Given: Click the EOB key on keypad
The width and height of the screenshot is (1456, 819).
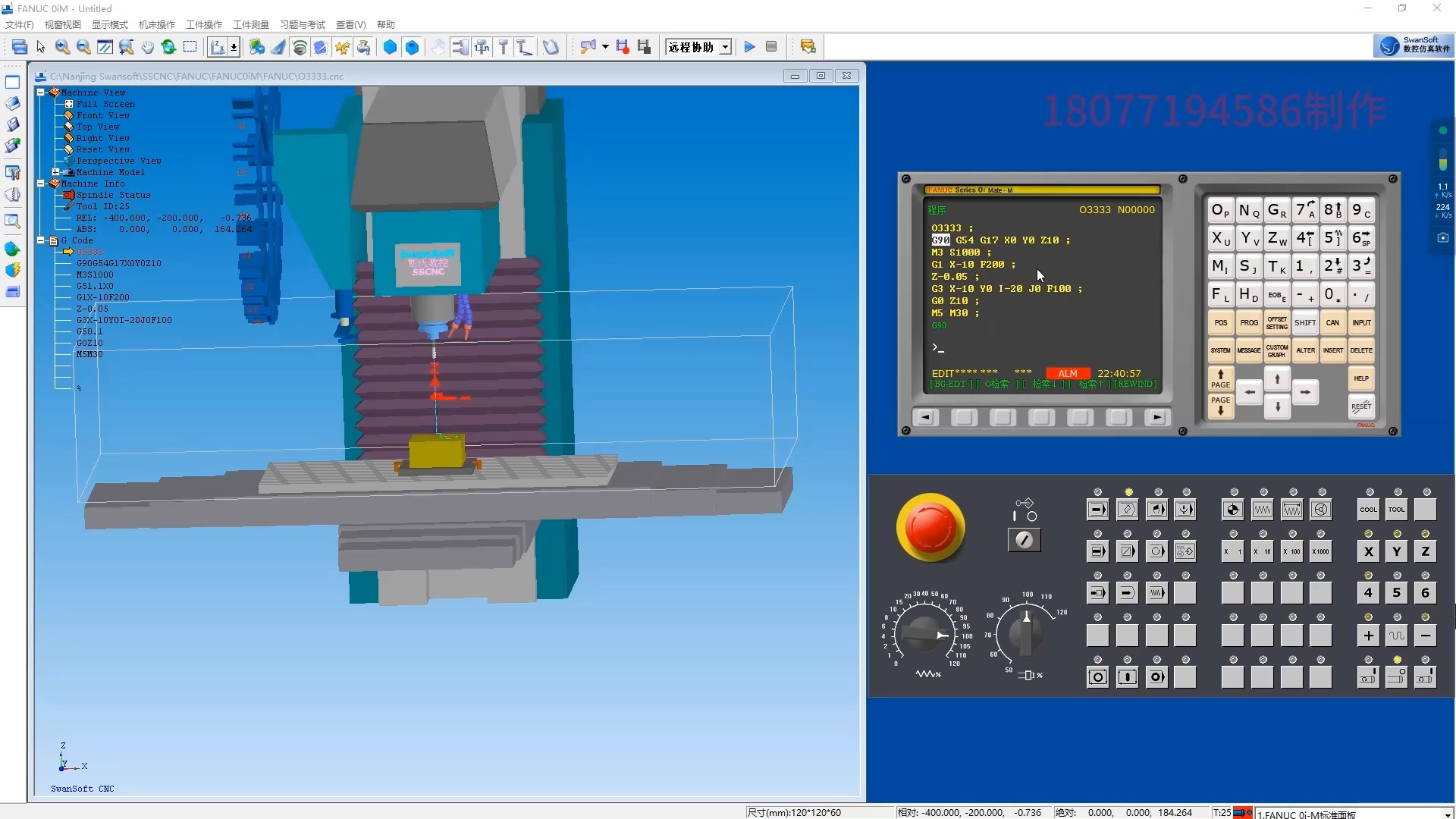Looking at the screenshot, I should click(1277, 295).
